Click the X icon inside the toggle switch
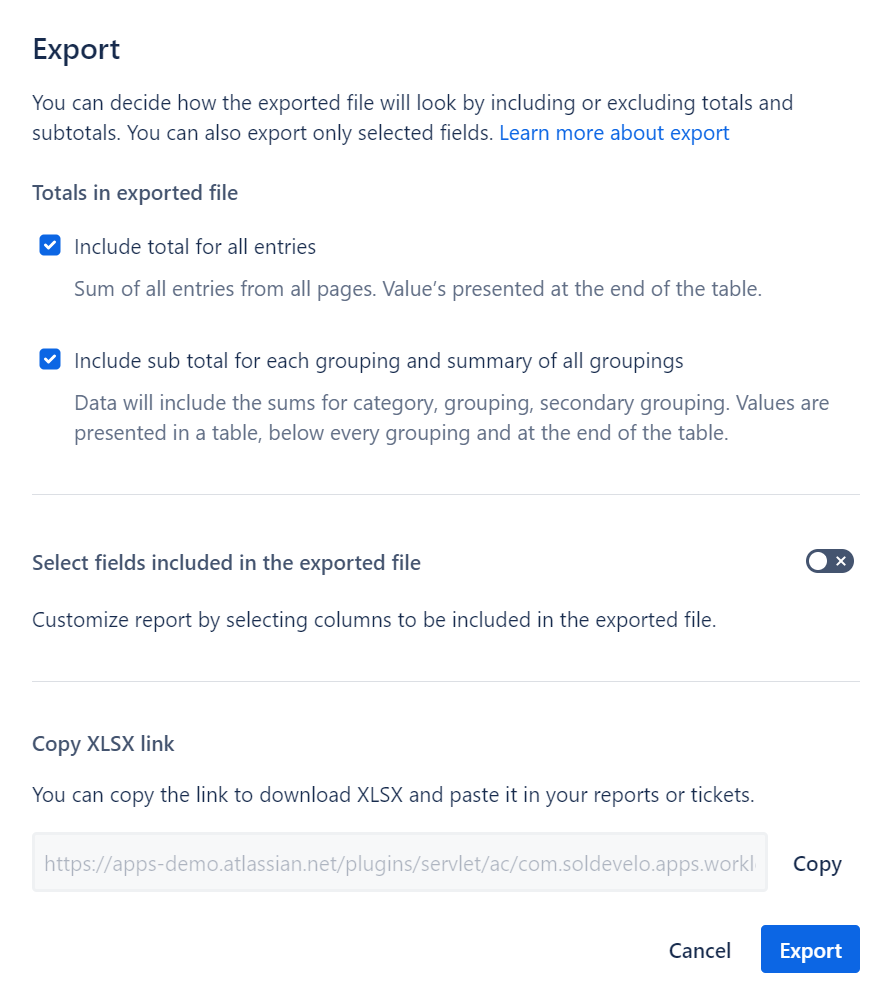Screen dimensions: 892x1003 click(x=841, y=562)
